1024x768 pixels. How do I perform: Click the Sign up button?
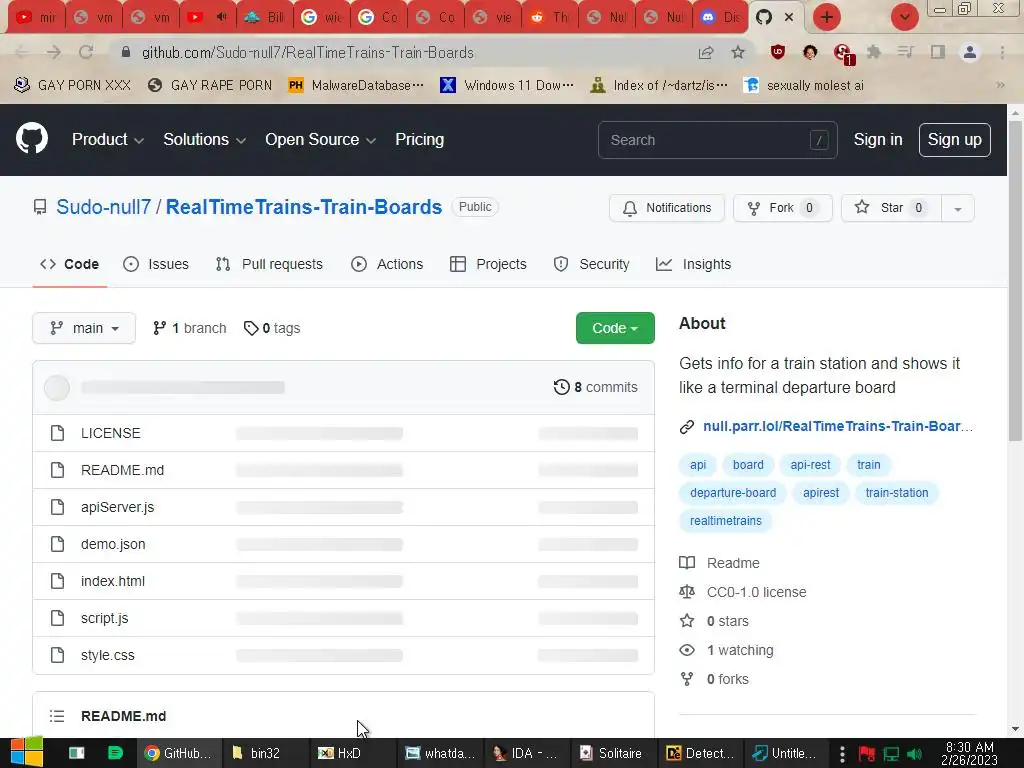pos(955,140)
